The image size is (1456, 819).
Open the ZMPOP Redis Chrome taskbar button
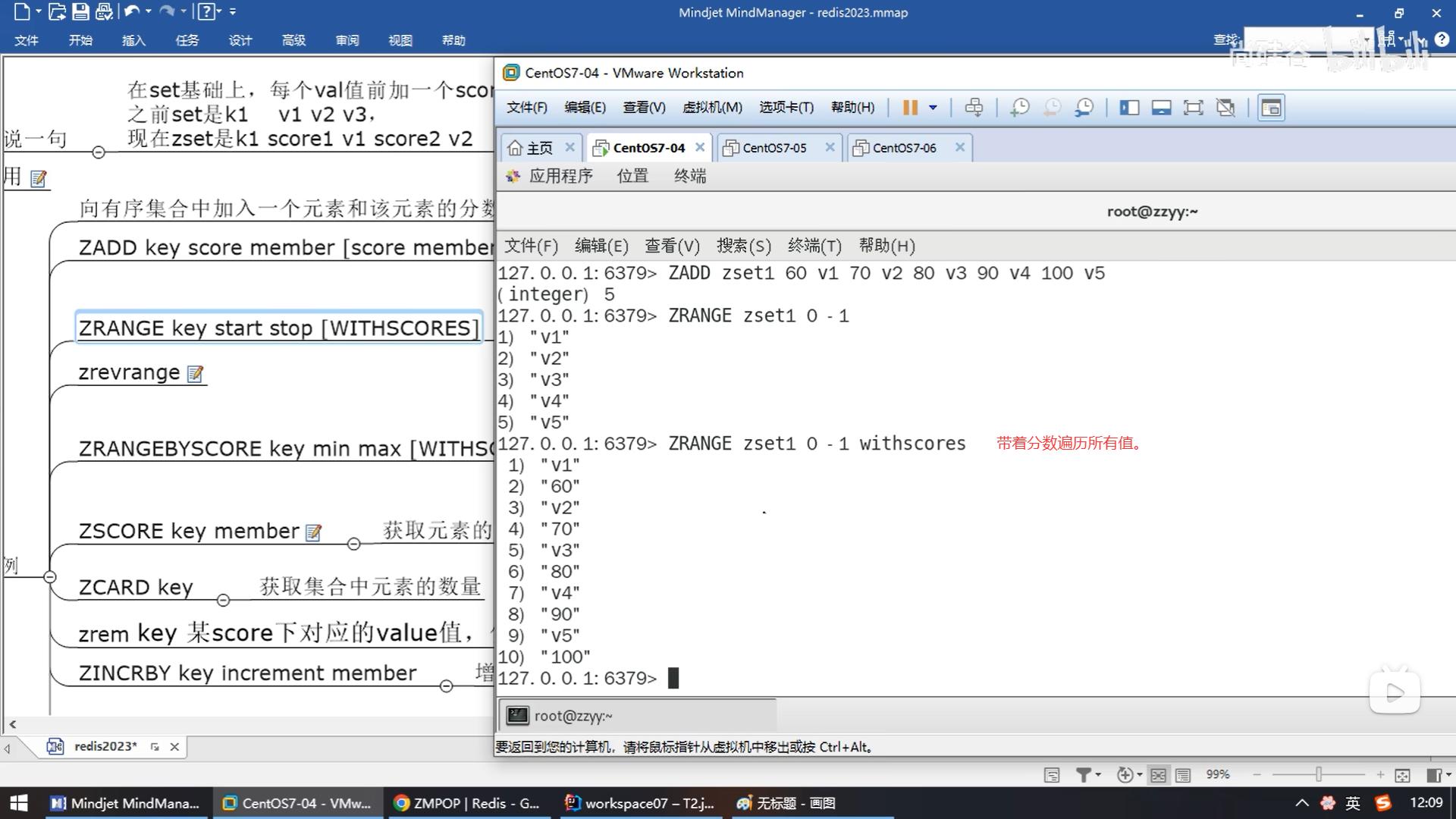click(467, 803)
